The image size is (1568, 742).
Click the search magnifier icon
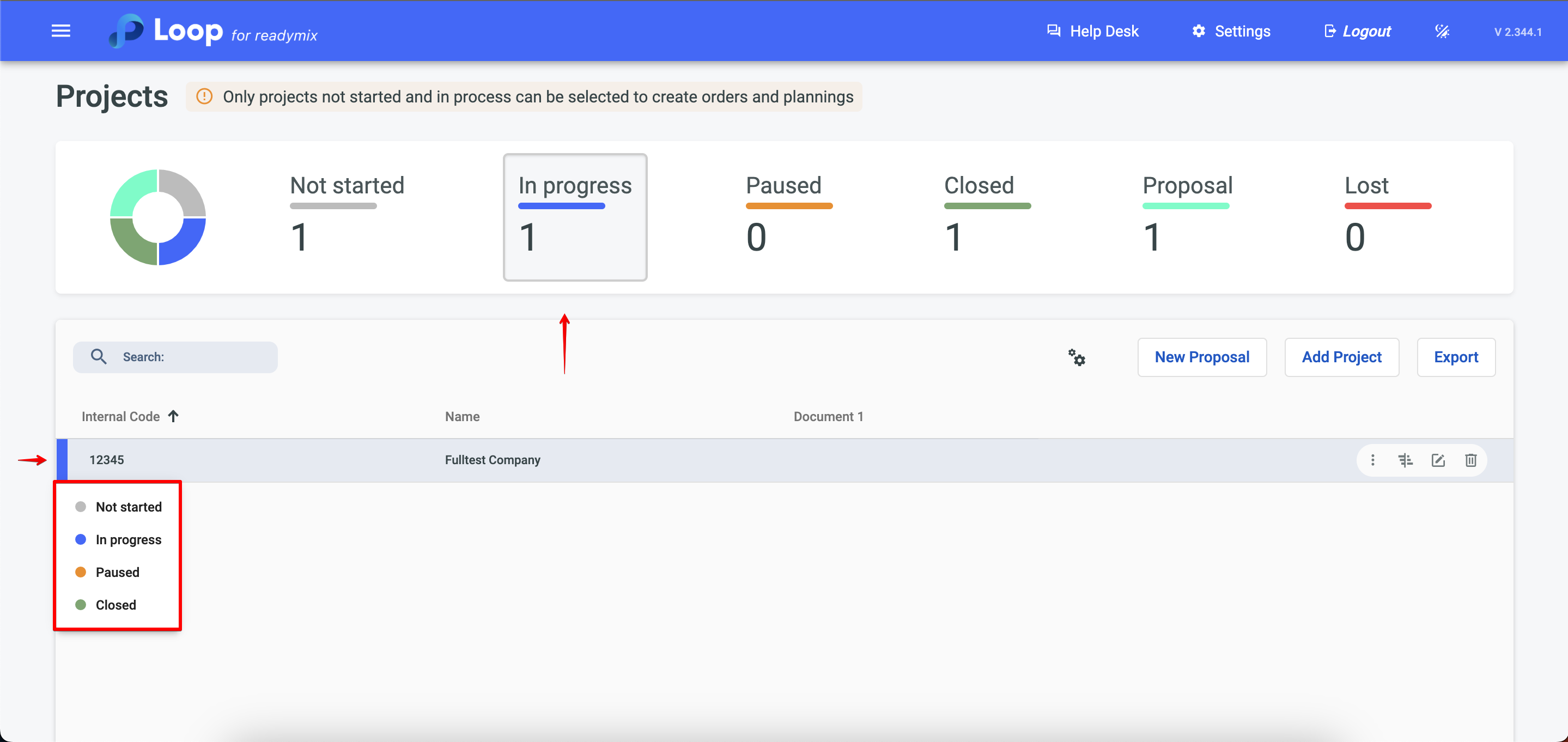tap(99, 357)
